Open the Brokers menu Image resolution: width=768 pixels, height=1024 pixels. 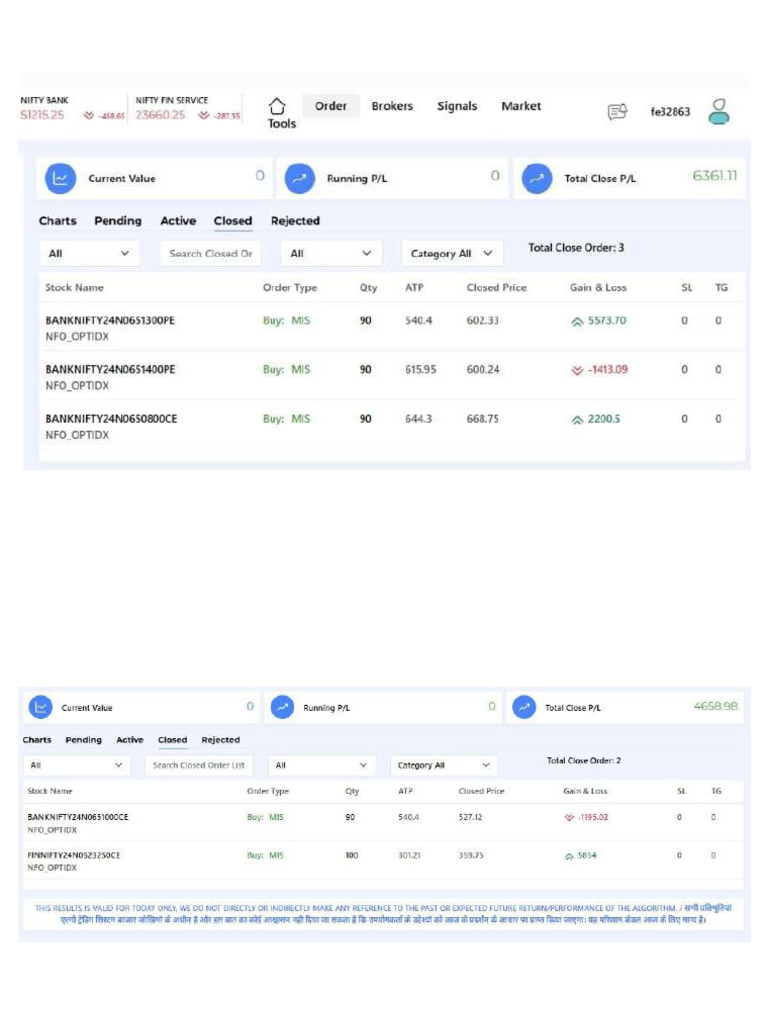pos(392,106)
